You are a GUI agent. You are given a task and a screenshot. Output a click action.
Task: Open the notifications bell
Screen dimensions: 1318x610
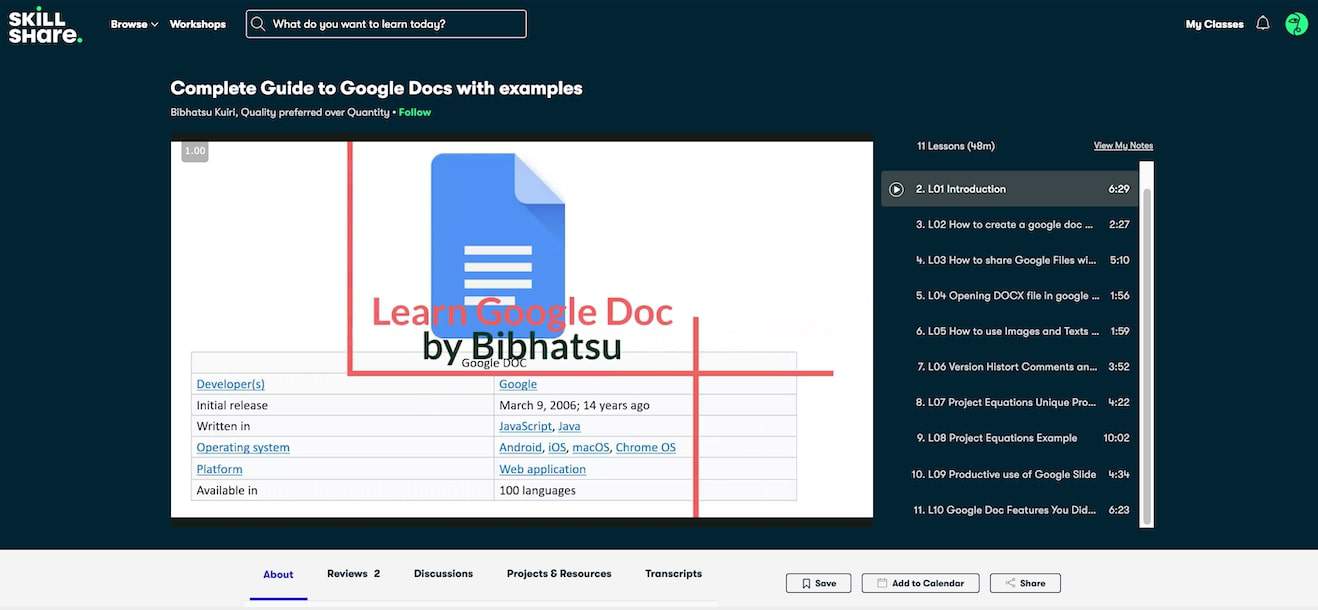pyautogui.click(x=1263, y=23)
